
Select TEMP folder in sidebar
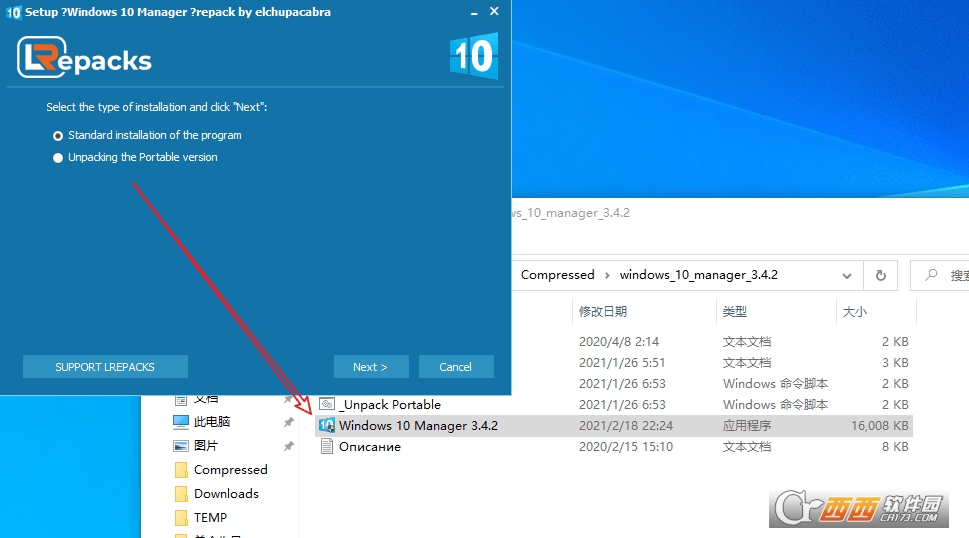tap(210, 518)
